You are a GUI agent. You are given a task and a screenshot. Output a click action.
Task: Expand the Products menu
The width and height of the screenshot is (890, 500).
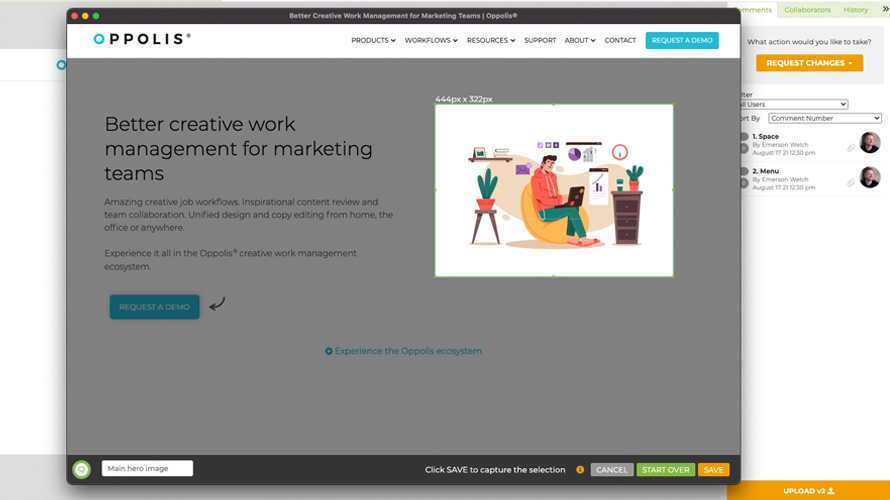pyautogui.click(x=373, y=41)
